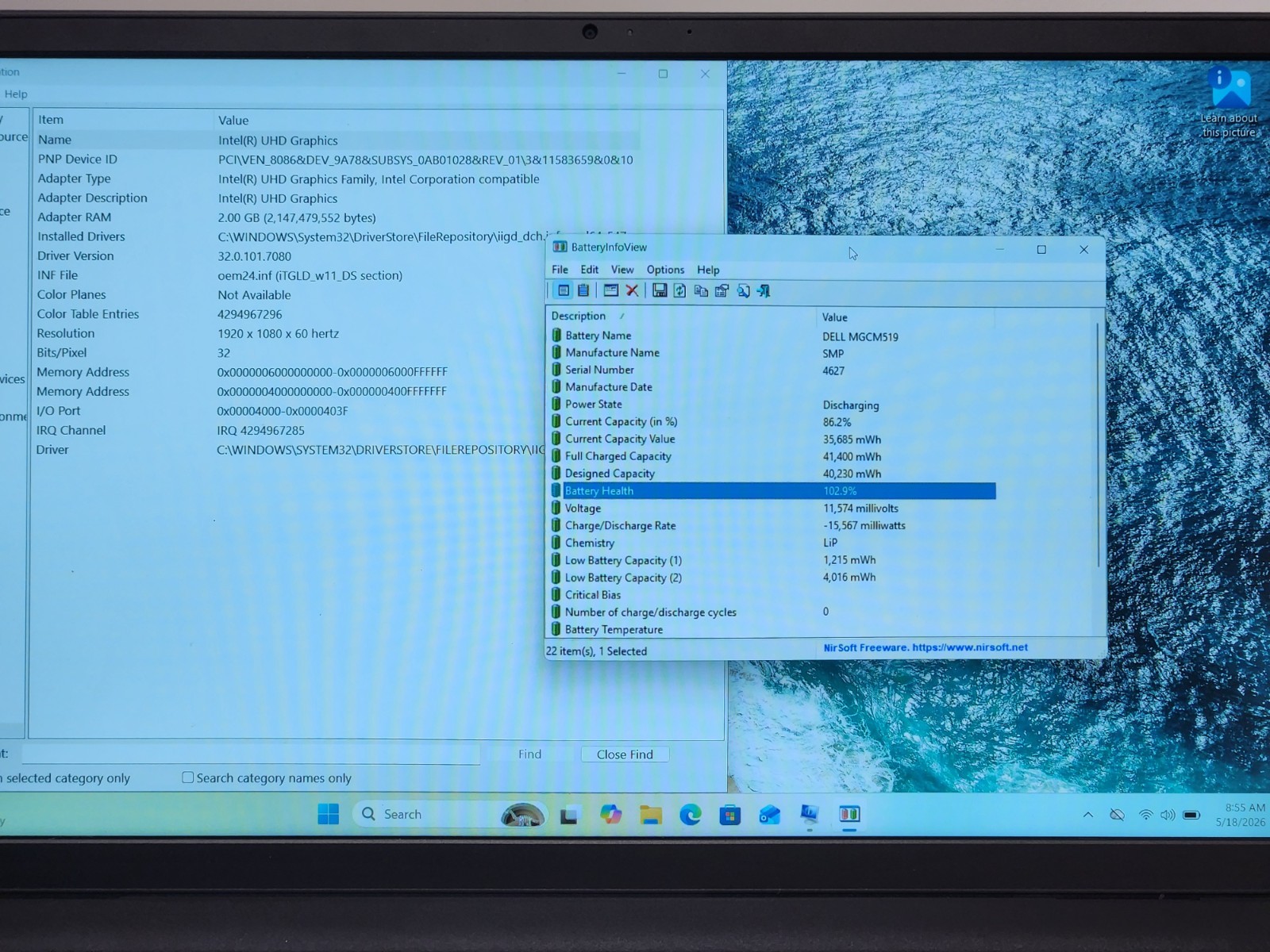
Task: Select the Charge/Discharge Rate row
Action: (773, 525)
